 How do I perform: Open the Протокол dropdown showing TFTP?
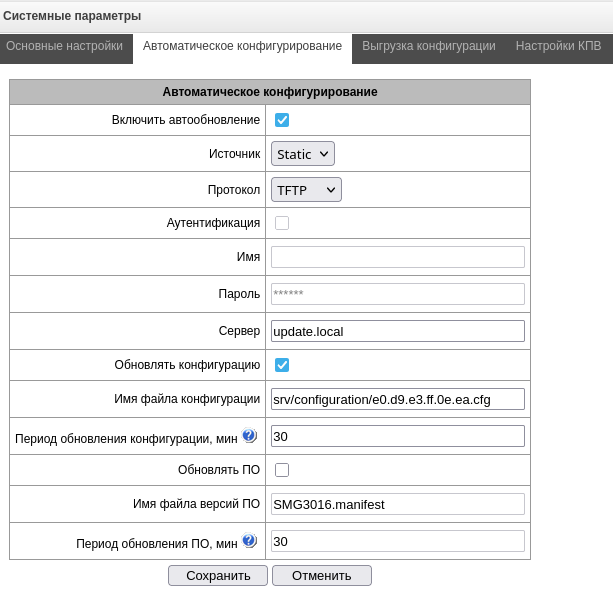306,189
